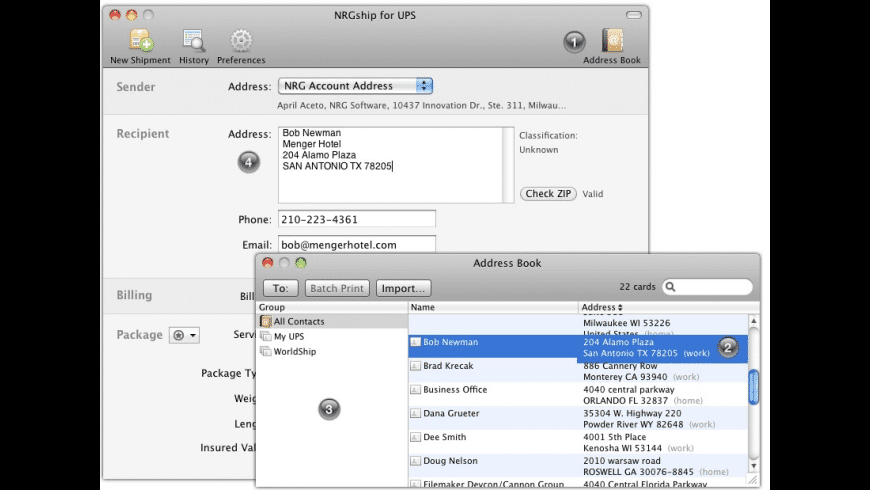Click the To: button in Address Book
The width and height of the screenshot is (870, 490).
[x=281, y=288]
